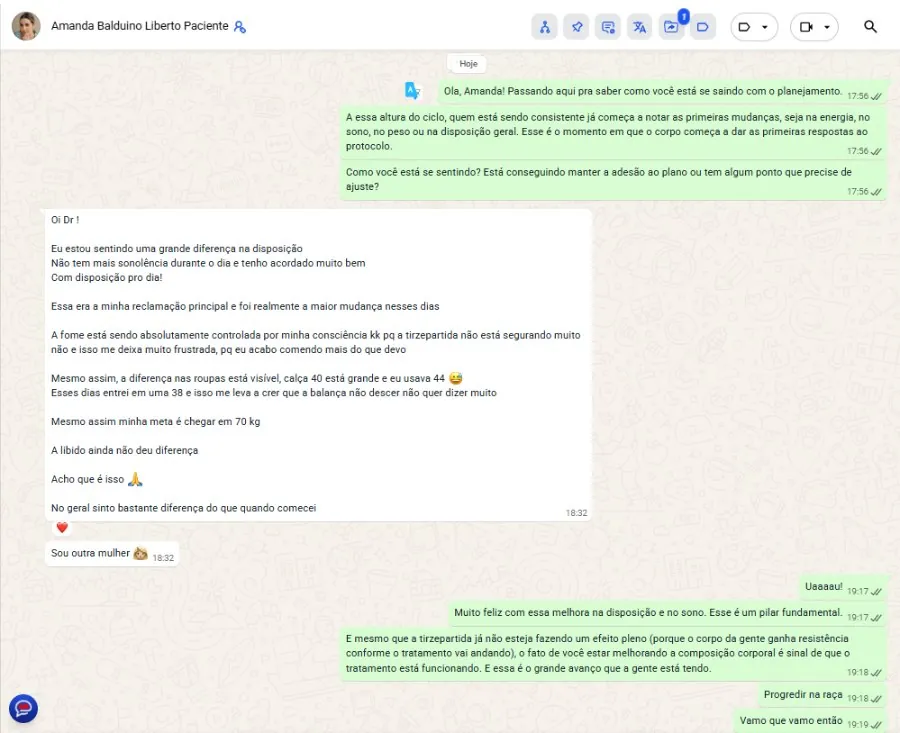Image resolution: width=900 pixels, height=733 pixels.
Task: Select the message 'Sou outra mulher'
Action: tap(112, 553)
